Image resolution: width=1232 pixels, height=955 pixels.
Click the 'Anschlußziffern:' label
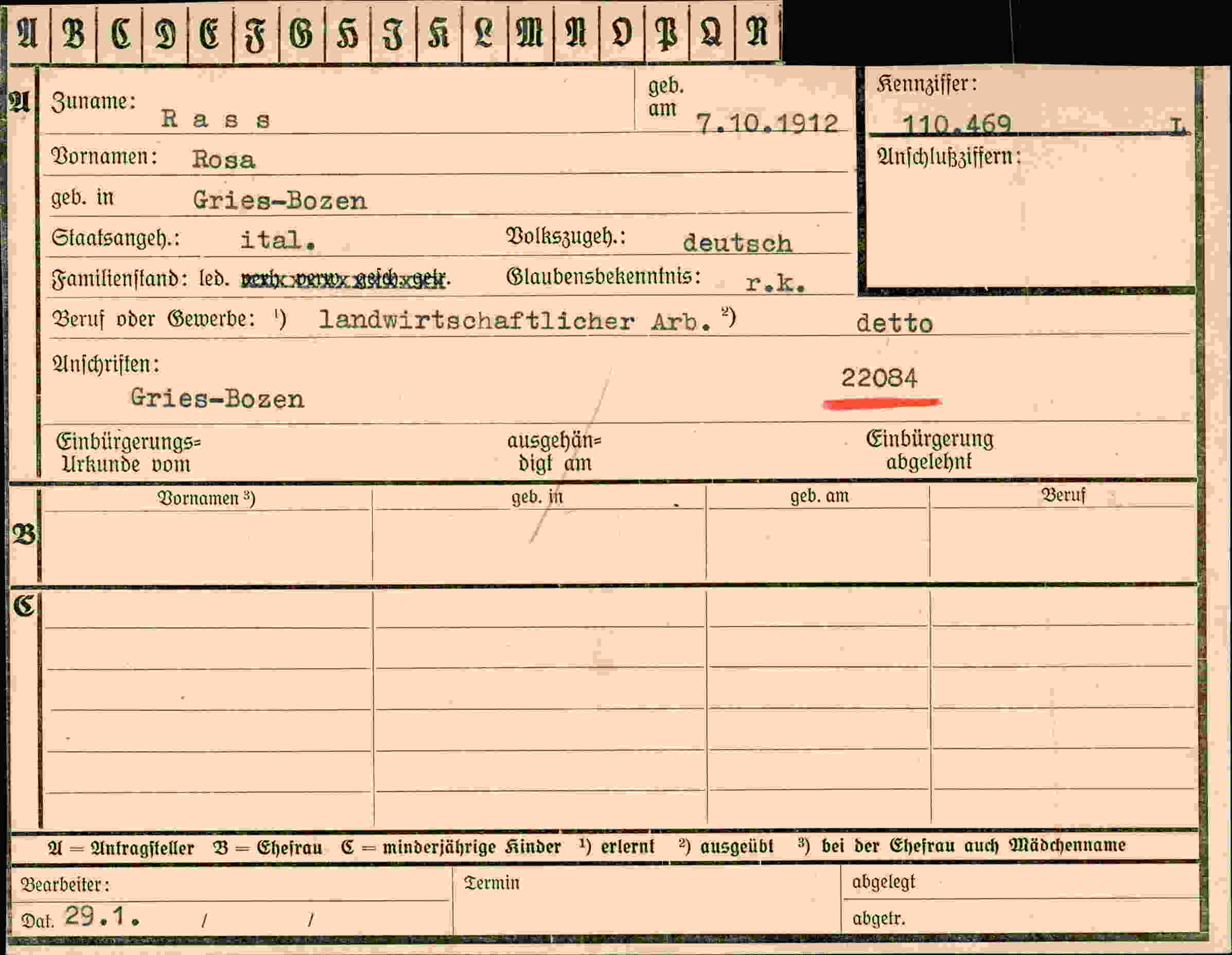coord(949,157)
